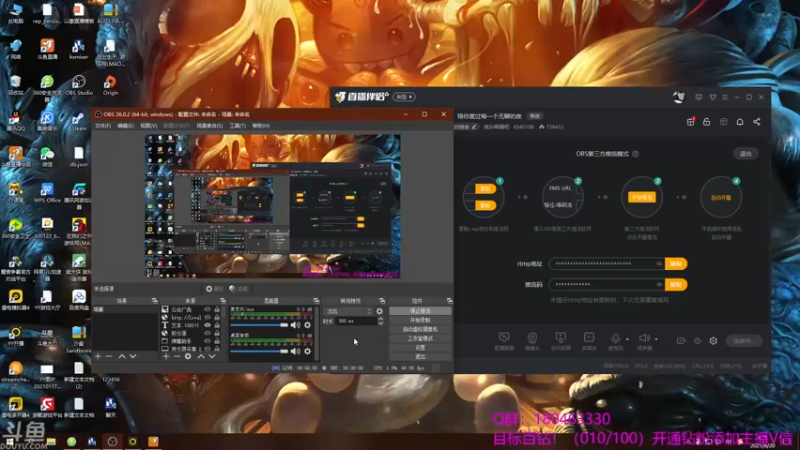Click the share icon in streaming companion
Image resolution: width=800 pixels, height=450 pixels.
coord(757,122)
